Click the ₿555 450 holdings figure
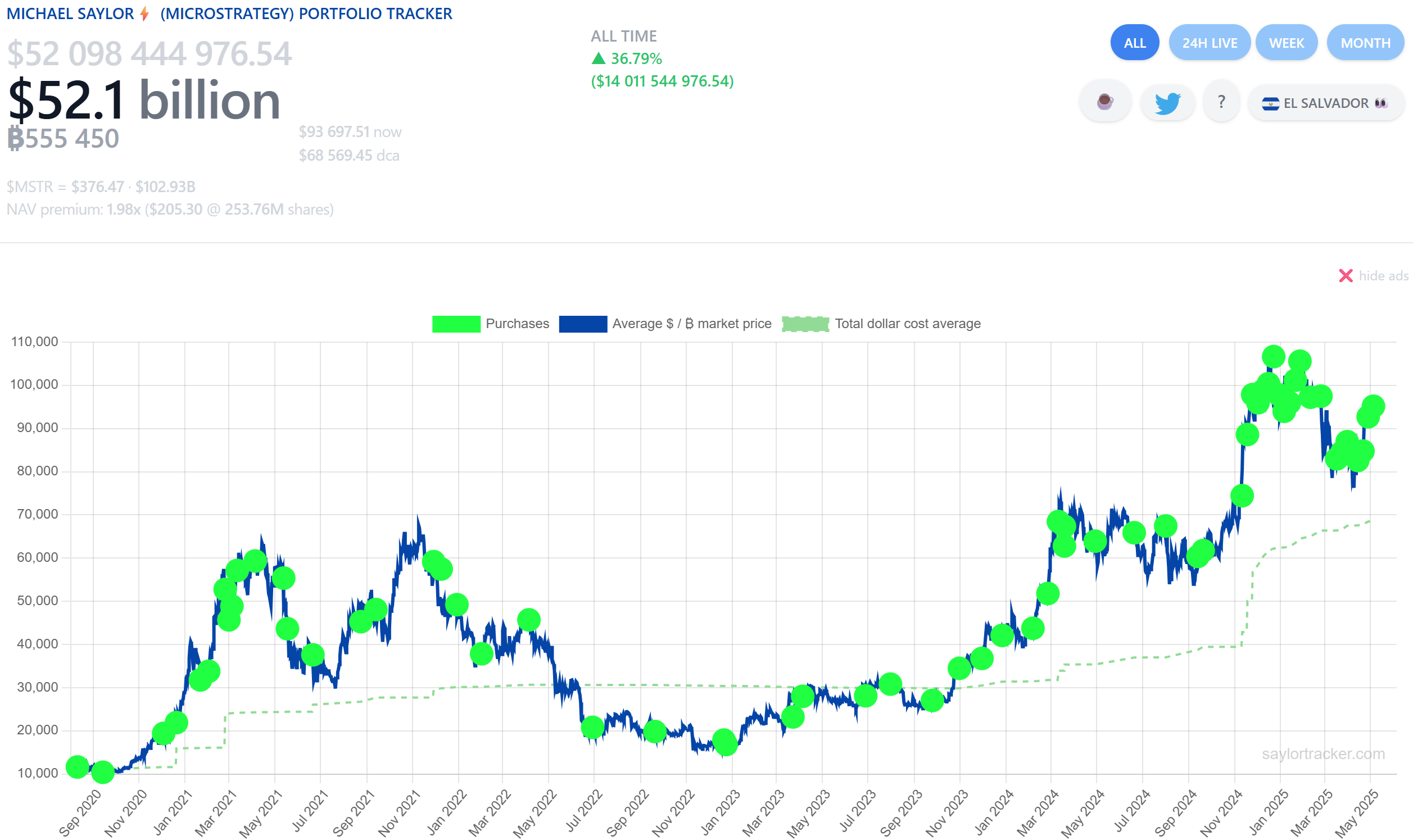The image size is (1413, 840). [x=63, y=138]
